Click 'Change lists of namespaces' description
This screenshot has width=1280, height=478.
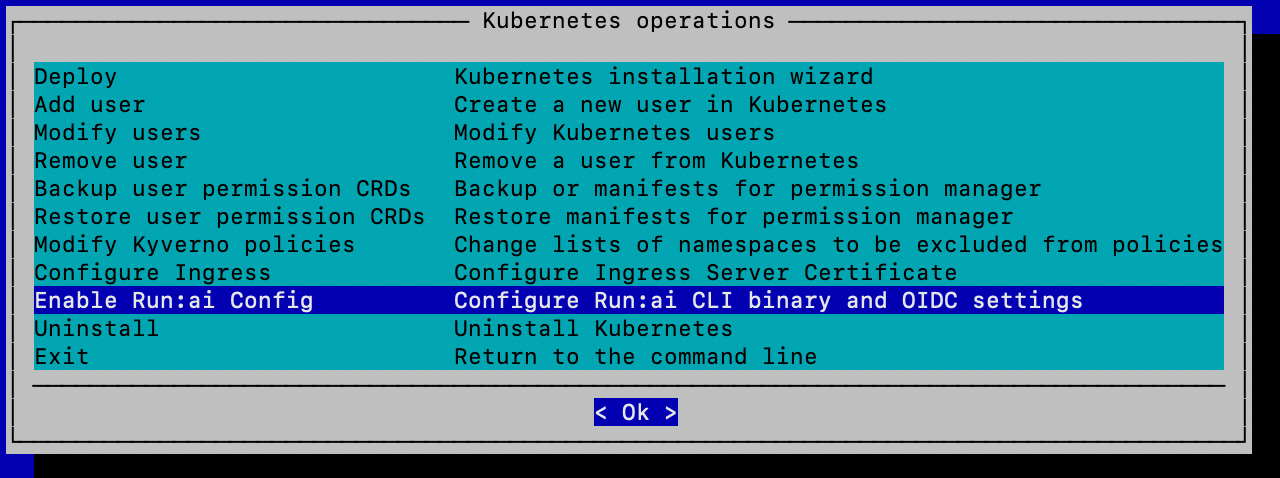click(x=839, y=245)
